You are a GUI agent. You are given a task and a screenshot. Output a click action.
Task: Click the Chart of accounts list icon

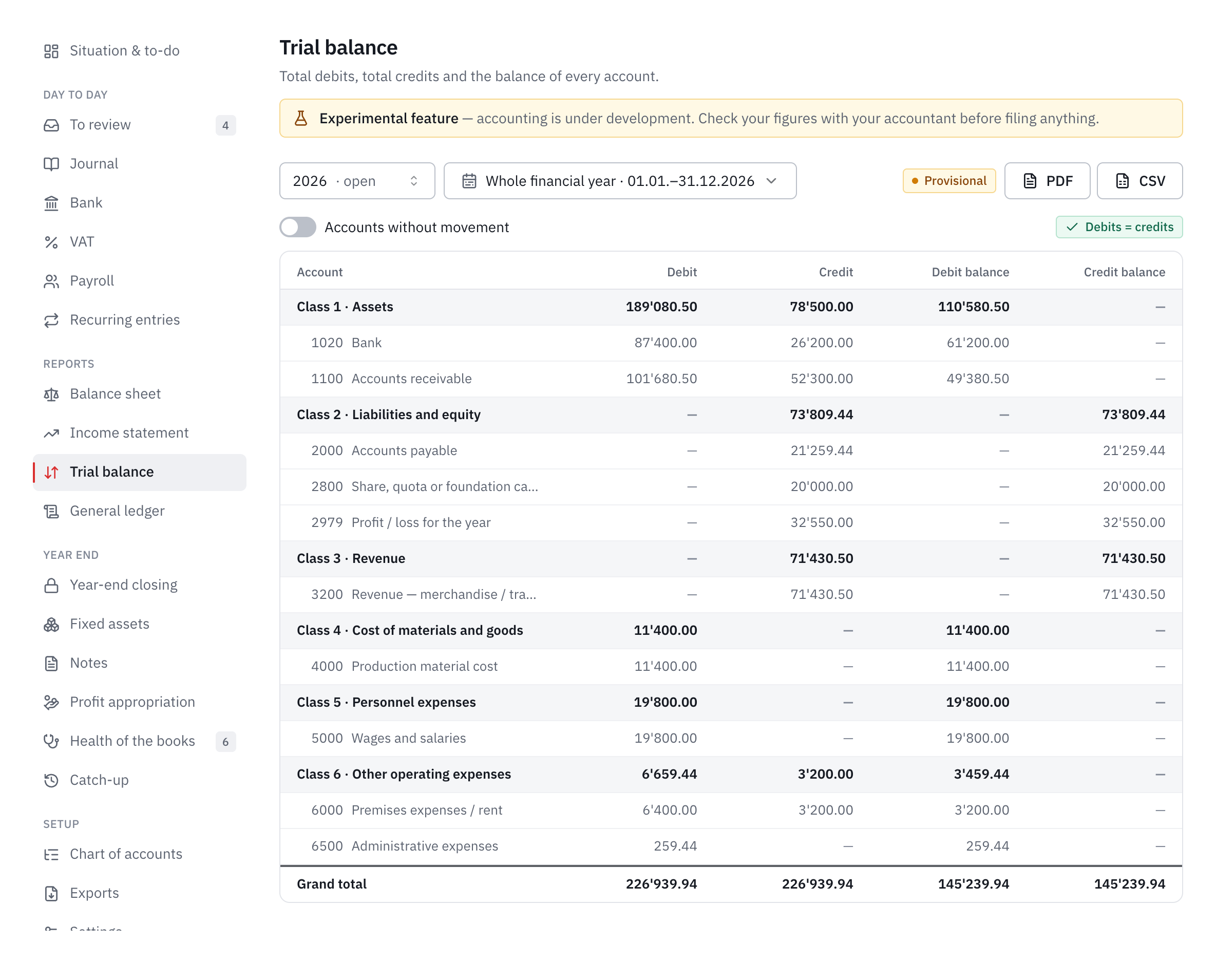tap(51, 854)
